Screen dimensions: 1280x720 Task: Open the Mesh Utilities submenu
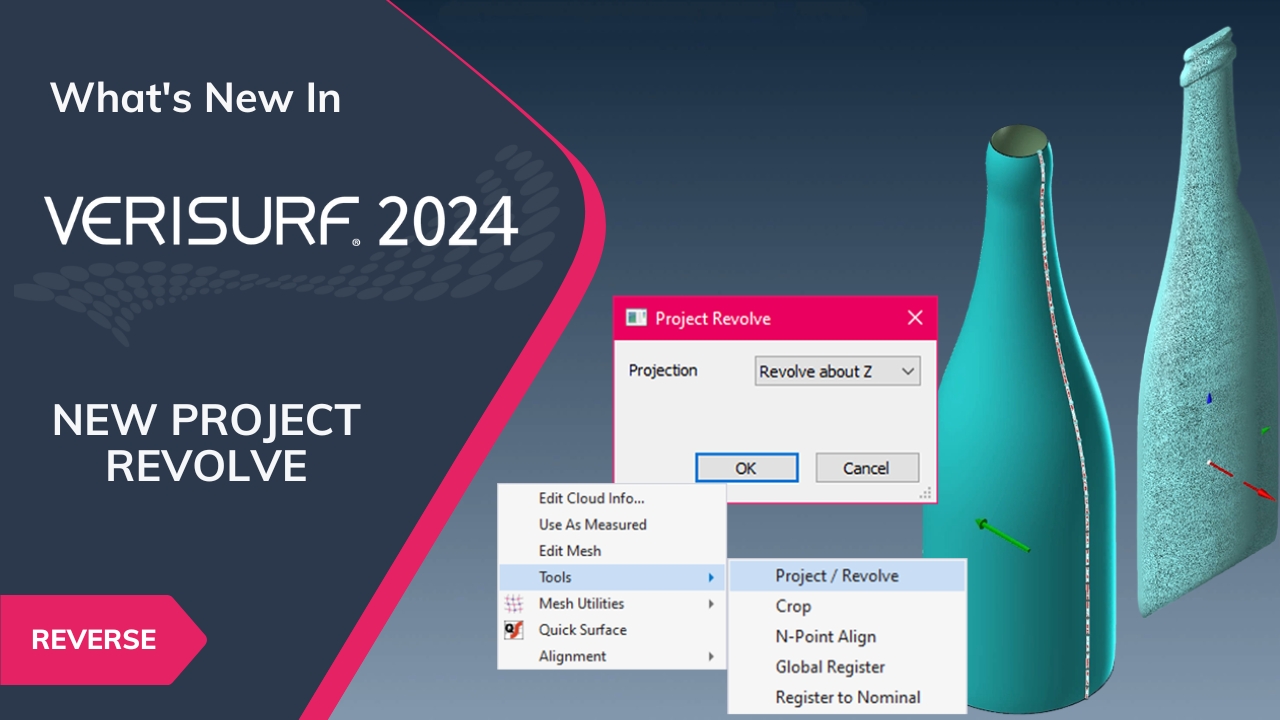[611, 603]
